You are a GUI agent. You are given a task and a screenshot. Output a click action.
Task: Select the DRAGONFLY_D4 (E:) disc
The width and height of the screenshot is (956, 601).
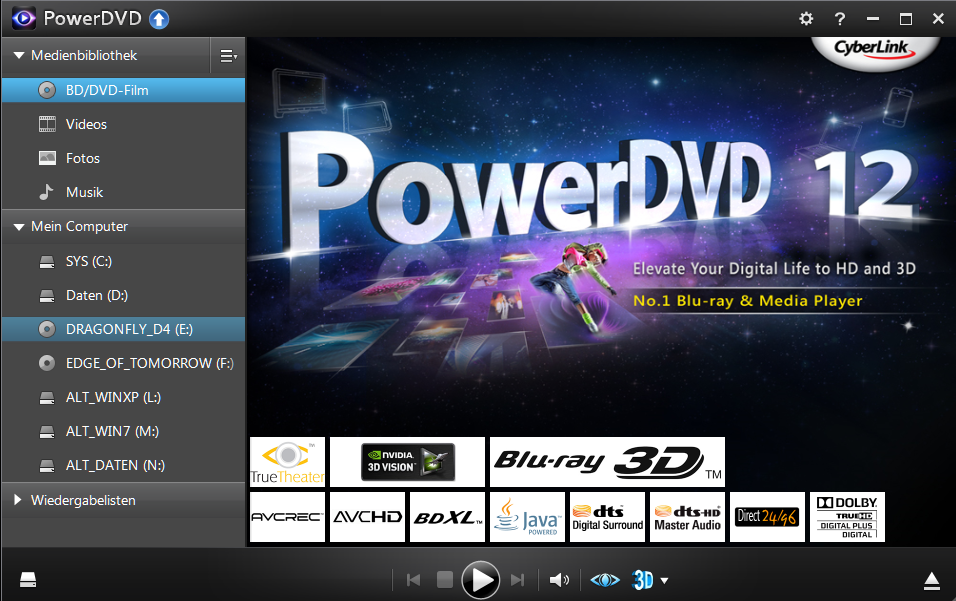click(124, 329)
